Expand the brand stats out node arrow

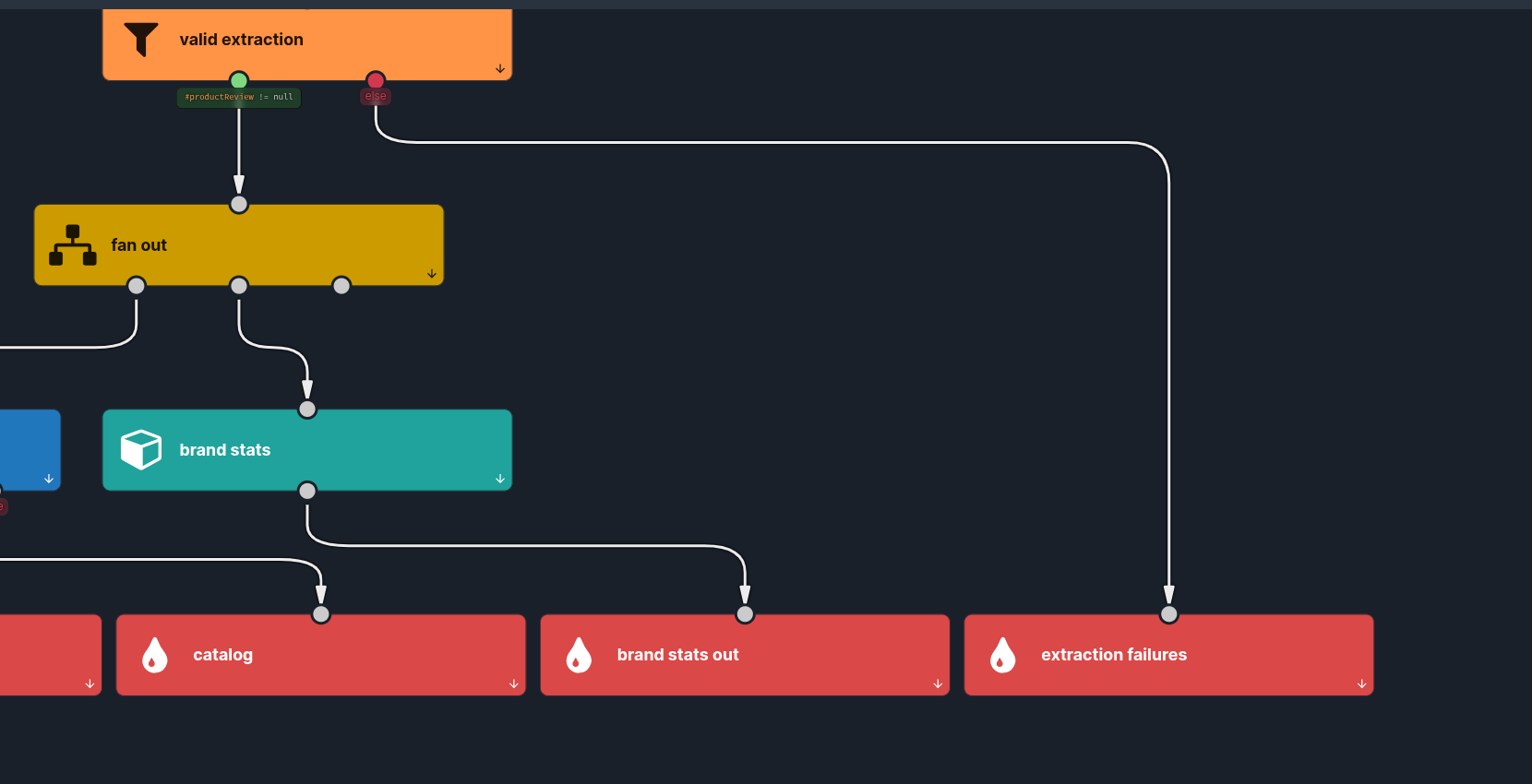(938, 684)
